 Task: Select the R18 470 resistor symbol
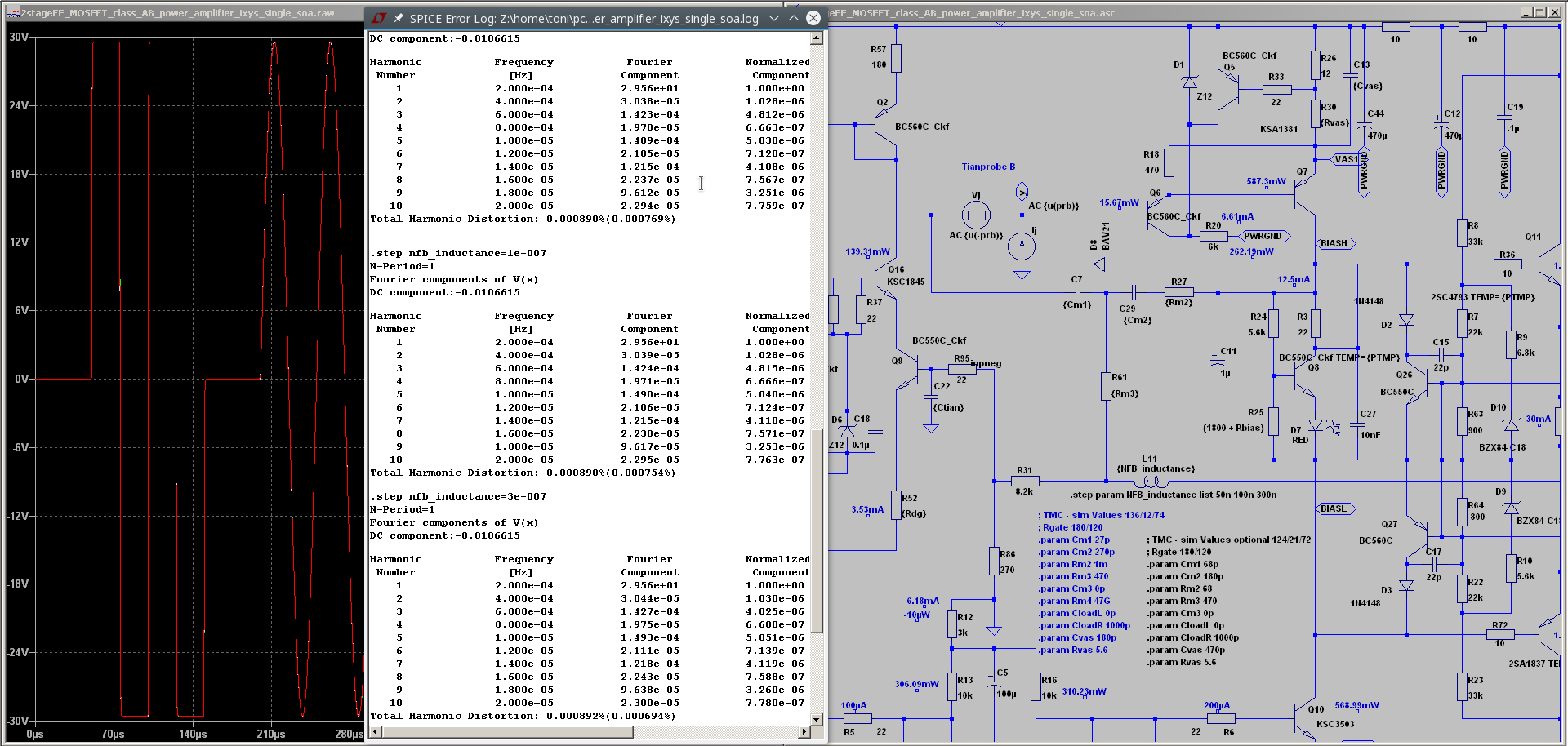pos(1169,162)
